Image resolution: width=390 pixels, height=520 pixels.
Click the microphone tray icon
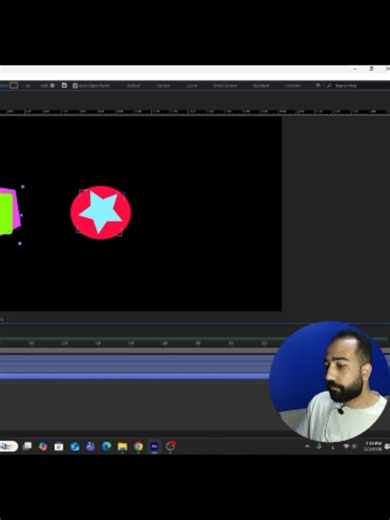[319, 446]
